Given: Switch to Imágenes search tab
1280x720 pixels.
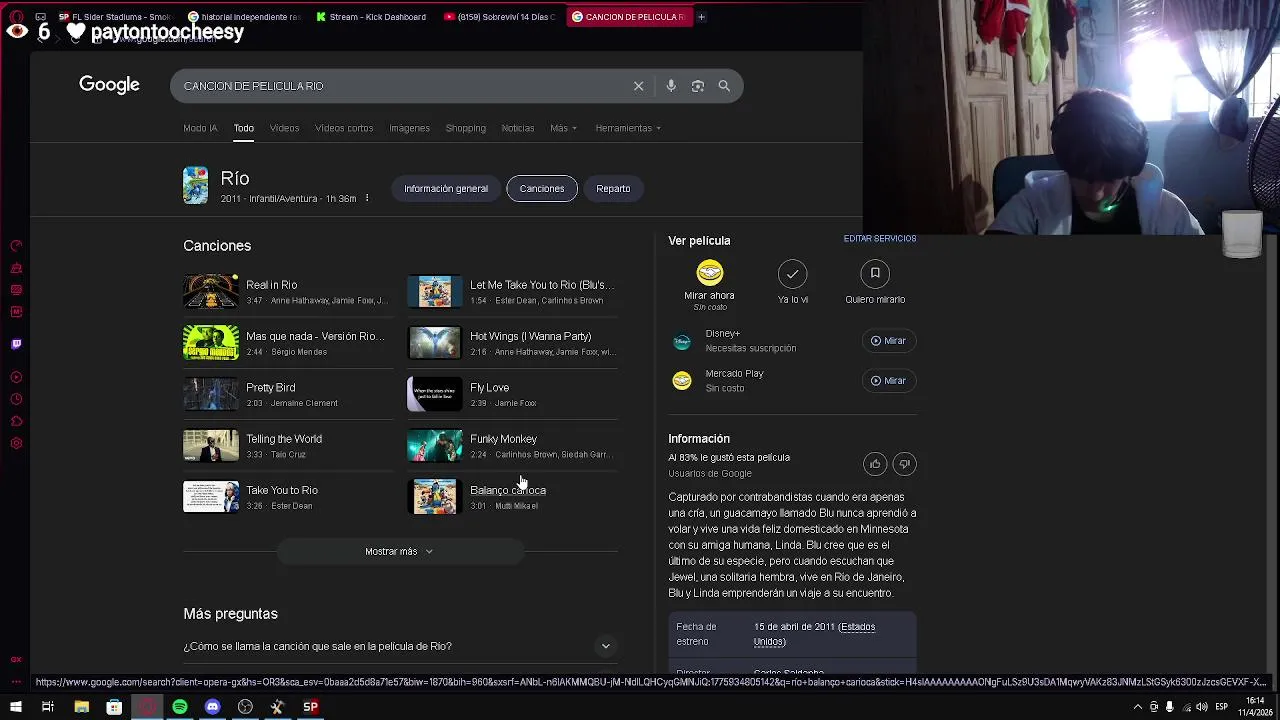Looking at the screenshot, I should [409, 128].
